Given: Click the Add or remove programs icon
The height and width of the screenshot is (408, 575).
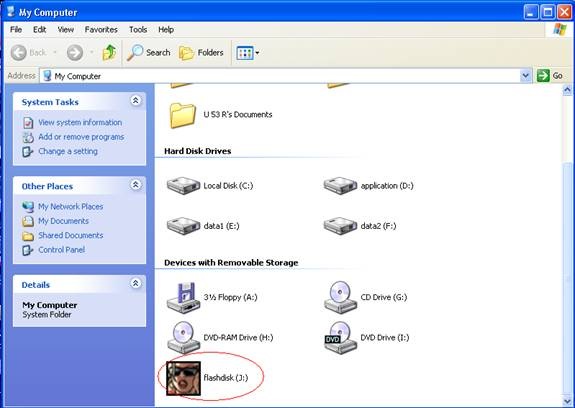Looking at the screenshot, I should [28, 137].
